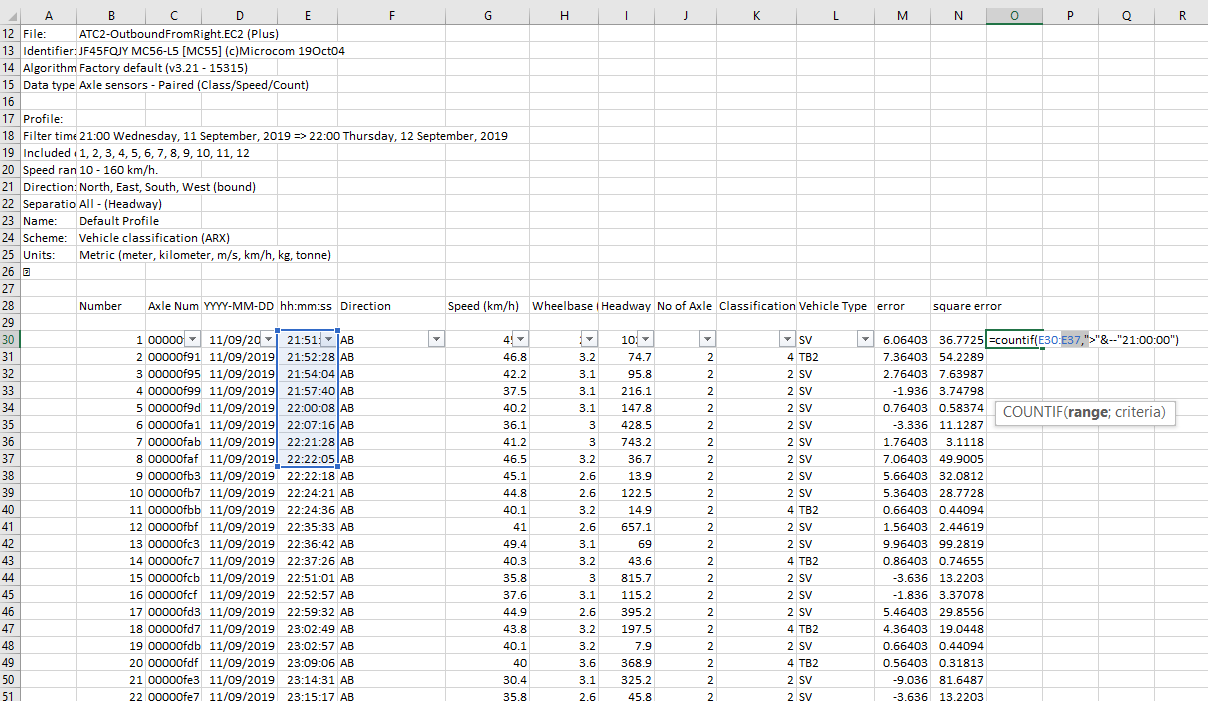Click the square error value '54.2289'

click(961, 357)
